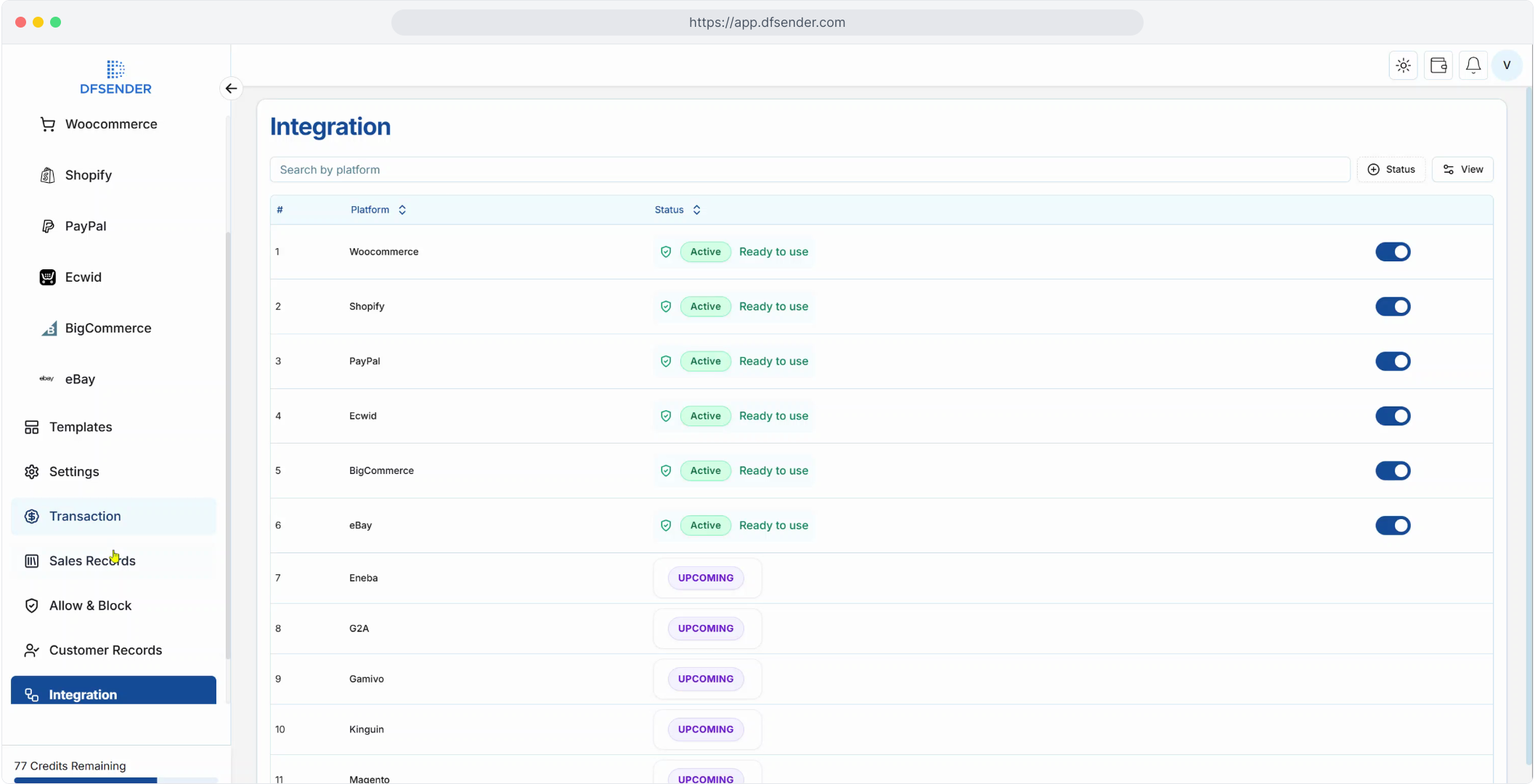Click the user avatar V
Viewport: 1535px width, 784px height.
[x=1507, y=65]
